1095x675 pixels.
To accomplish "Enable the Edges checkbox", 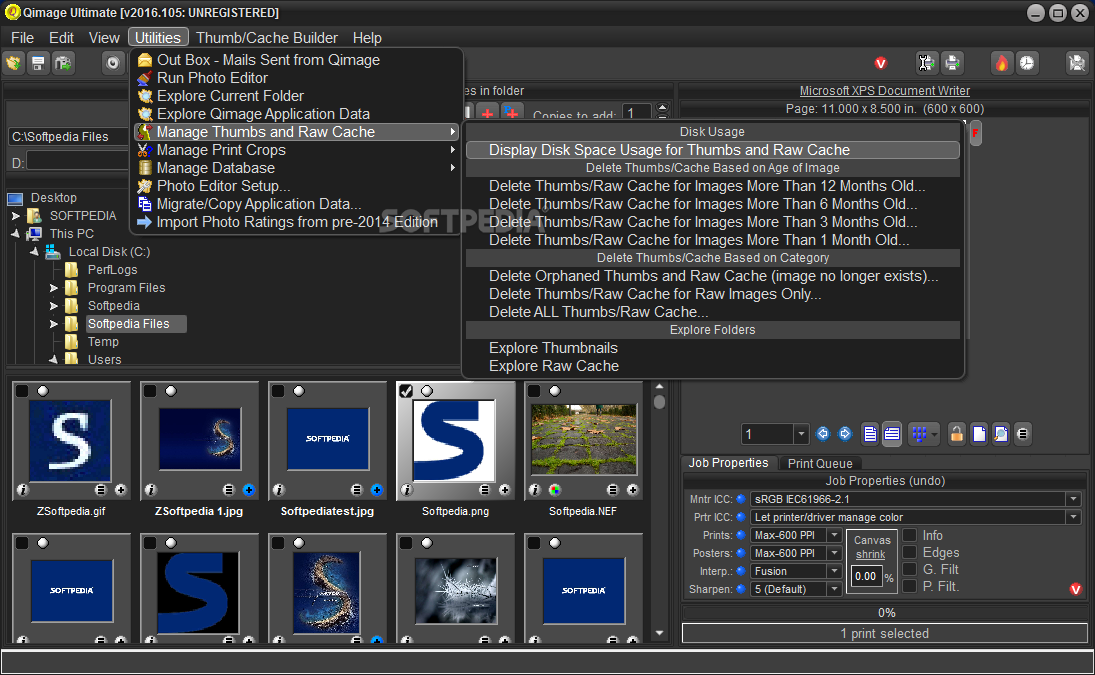I will coord(910,552).
